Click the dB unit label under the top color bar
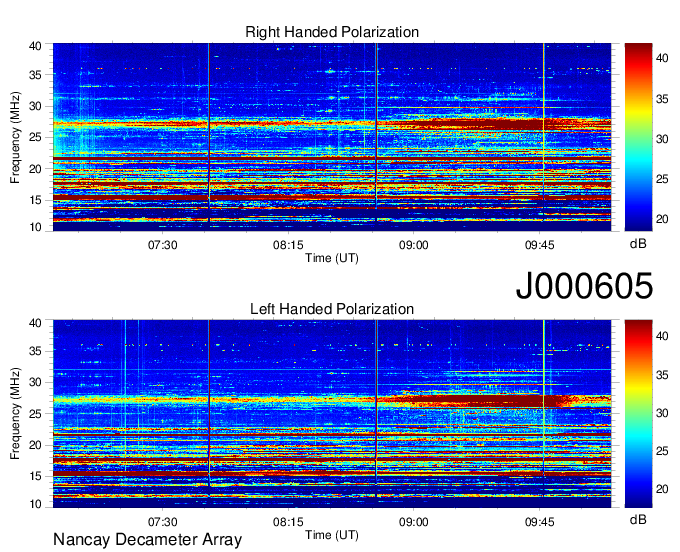Image resolution: width=680 pixels, height=552 pixels. pyautogui.click(x=638, y=244)
